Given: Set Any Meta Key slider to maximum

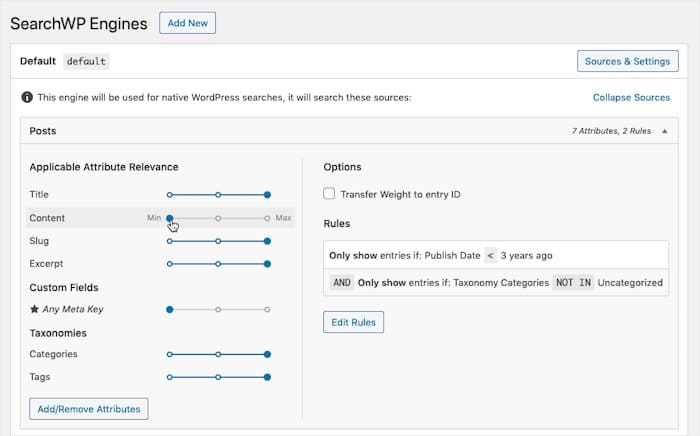Looking at the screenshot, I should pos(267,310).
